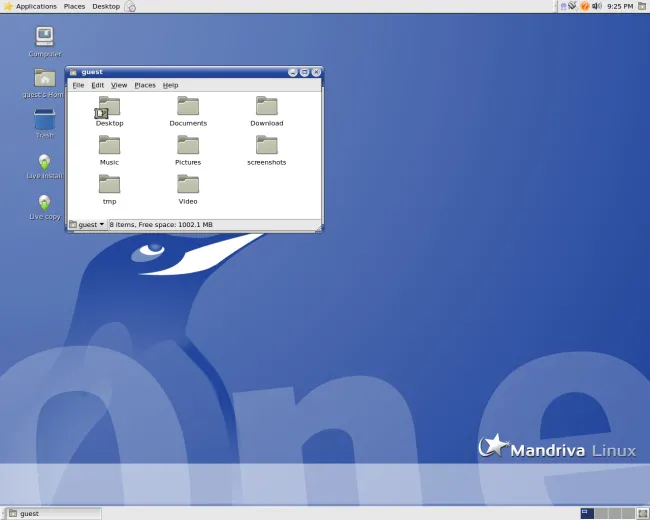Viewport: 650px width, 520px height.
Task: Click the network status tray icon
Action: (573, 6)
